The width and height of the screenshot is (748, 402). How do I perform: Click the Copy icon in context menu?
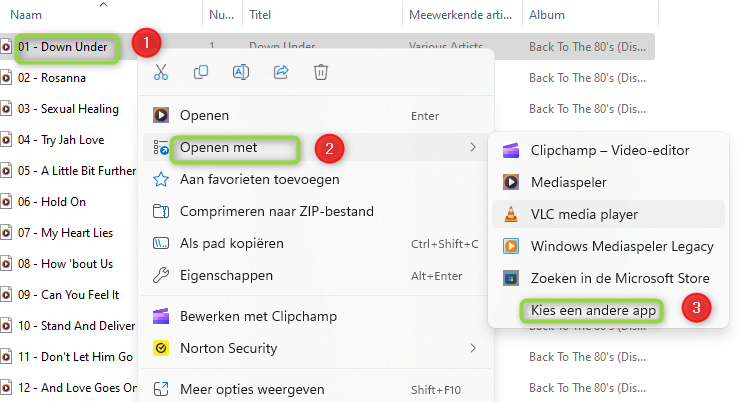click(201, 72)
